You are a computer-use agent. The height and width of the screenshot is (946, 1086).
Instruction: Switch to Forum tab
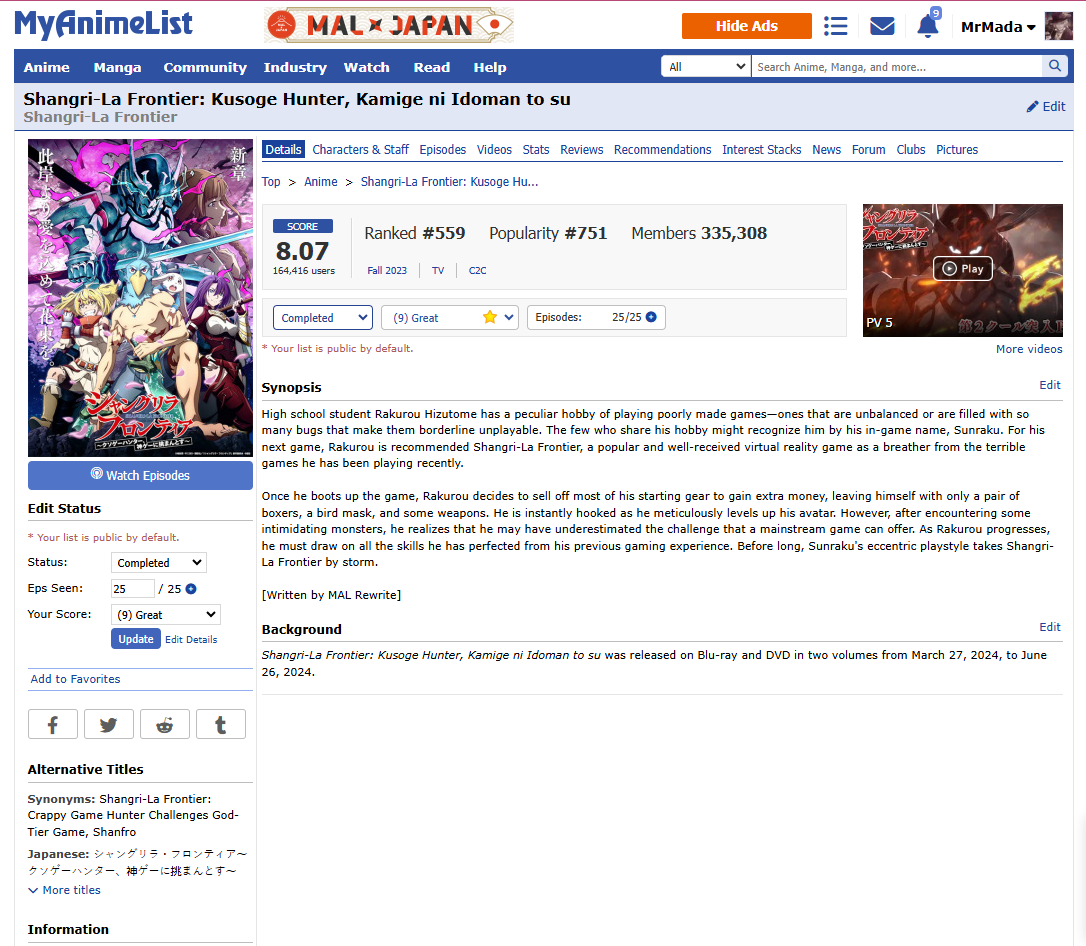(869, 150)
